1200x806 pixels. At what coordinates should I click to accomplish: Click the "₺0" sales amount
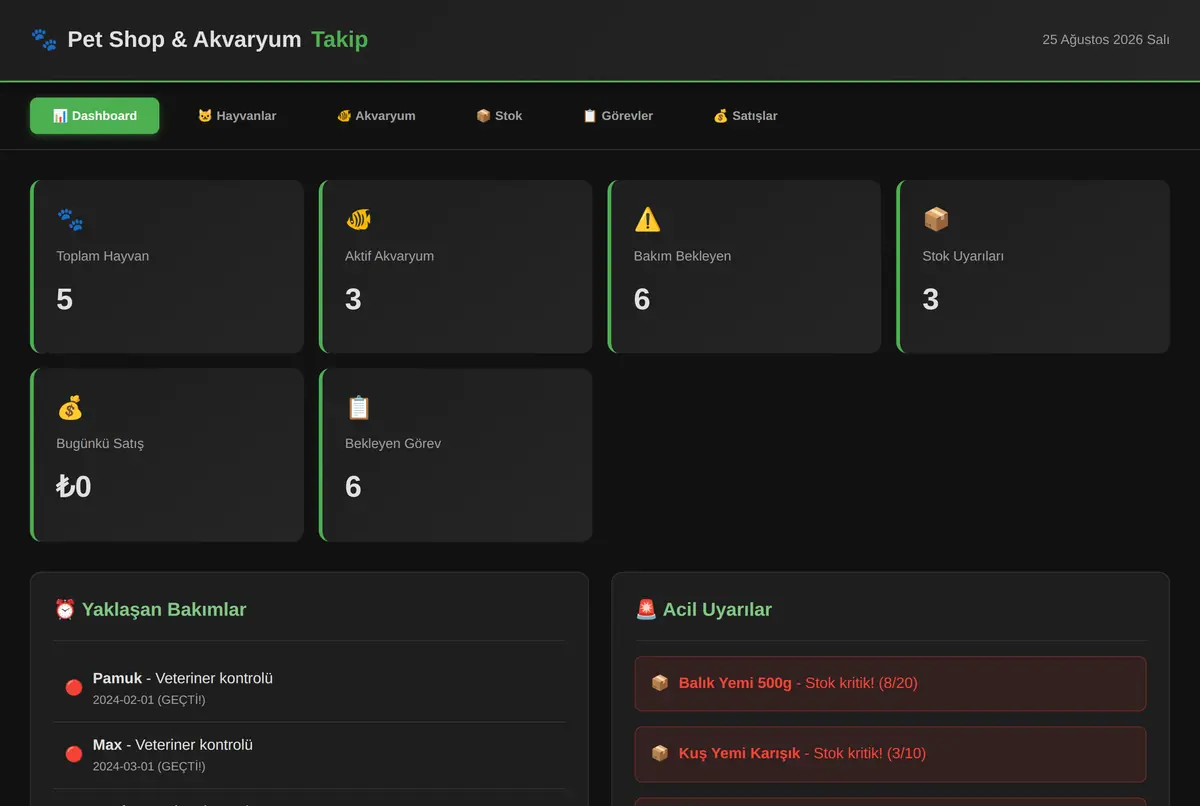[74, 487]
